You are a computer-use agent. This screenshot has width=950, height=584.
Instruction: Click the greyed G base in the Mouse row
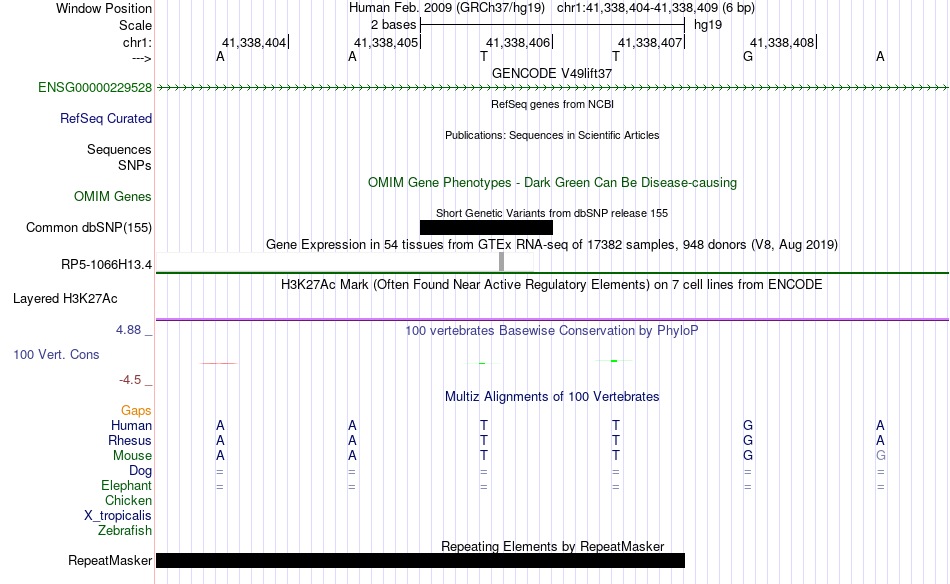pyautogui.click(x=880, y=456)
